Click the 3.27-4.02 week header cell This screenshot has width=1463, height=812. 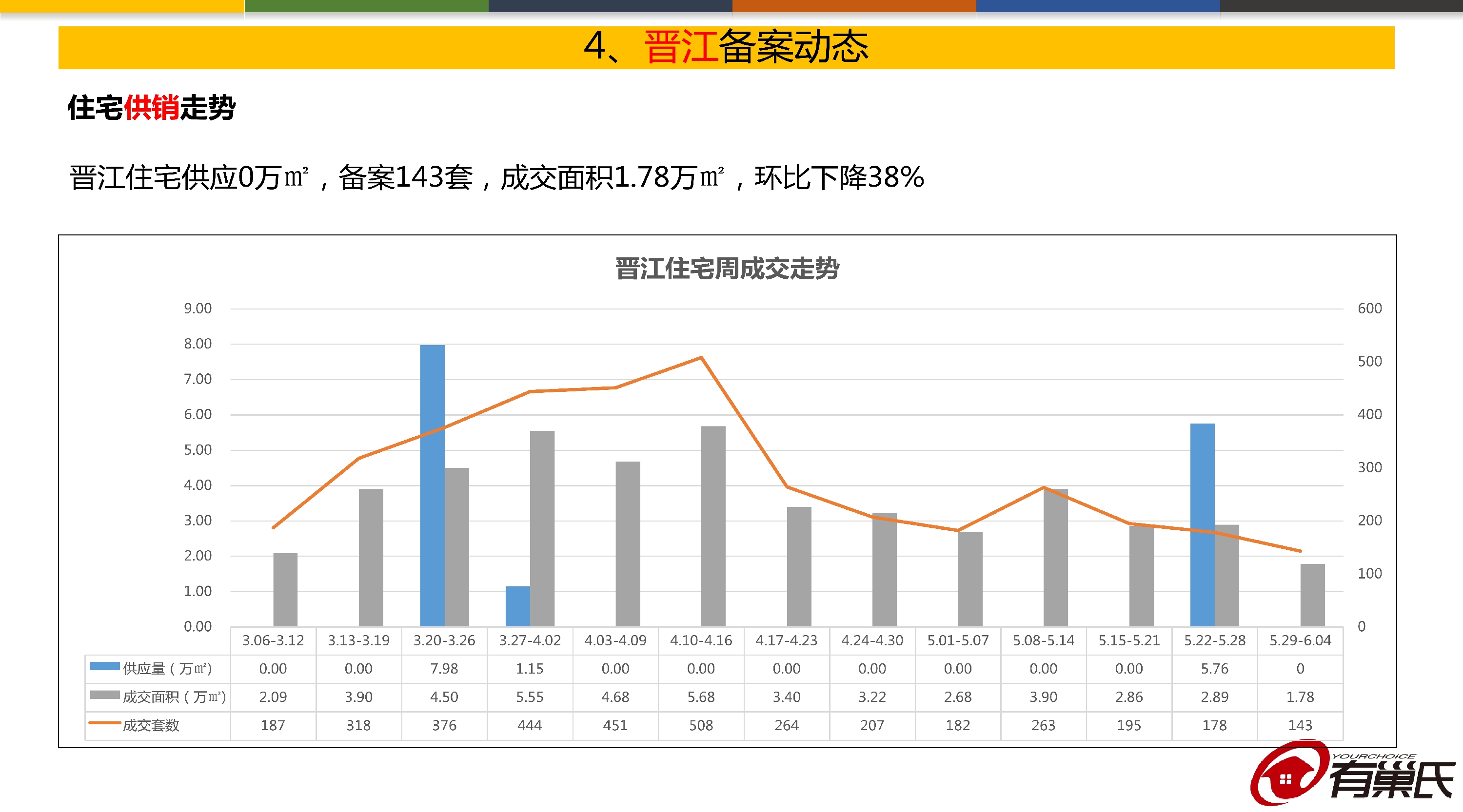click(530, 640)
